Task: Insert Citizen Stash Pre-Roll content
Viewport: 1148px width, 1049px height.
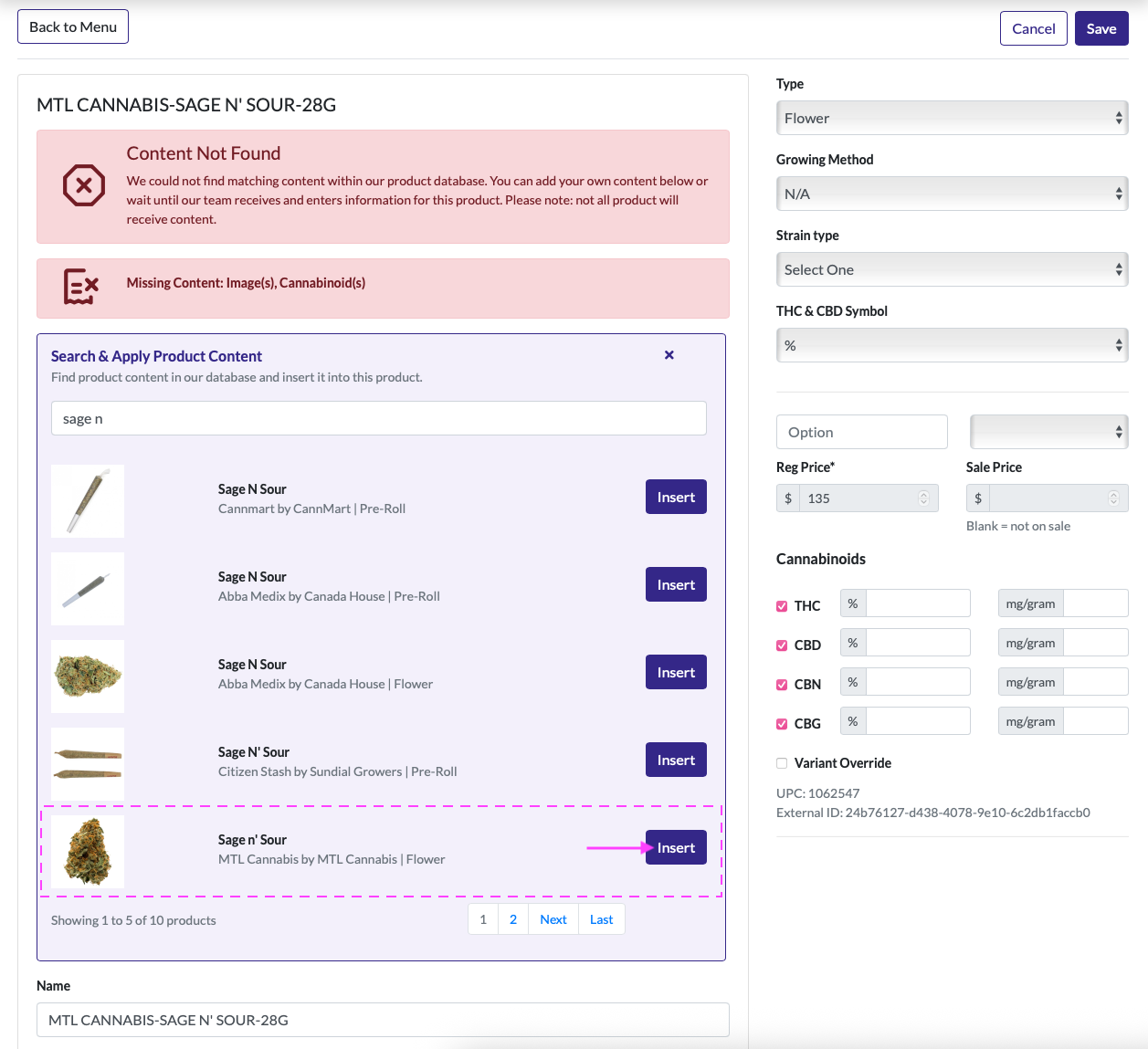Action: pyautogui.click(x=676, y=760)
